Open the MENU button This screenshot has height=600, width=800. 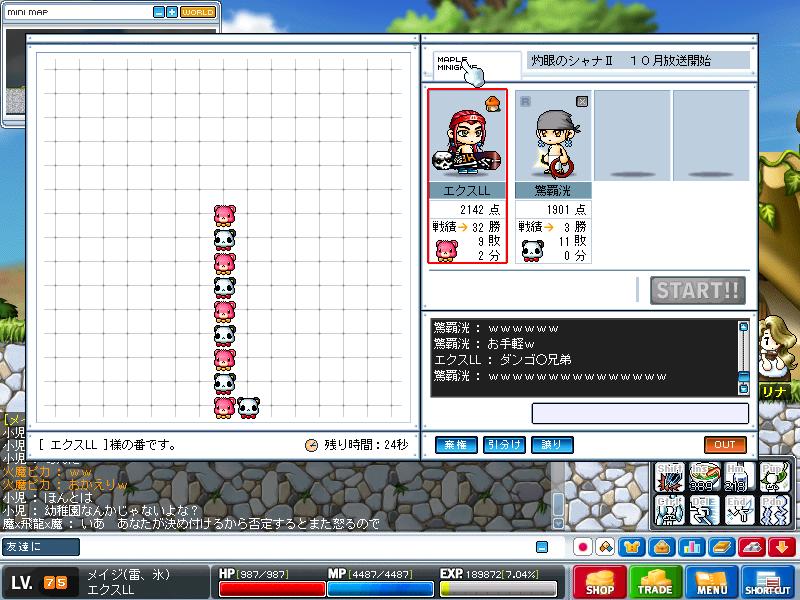(712, 582)
